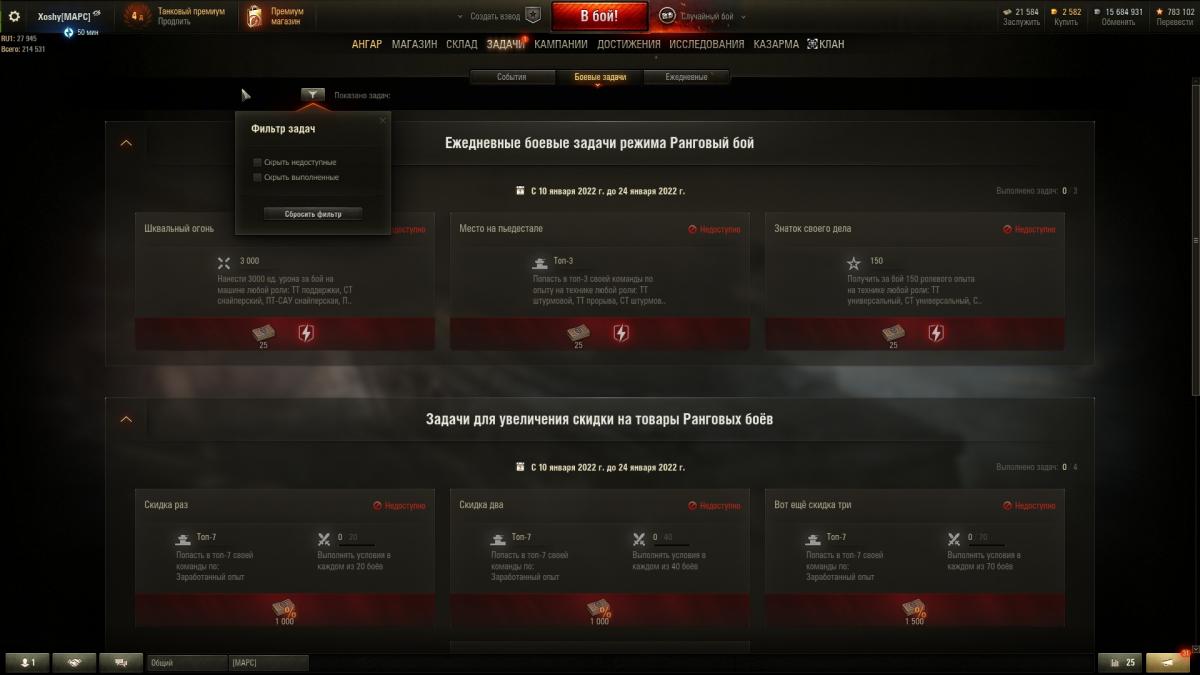1200x675 pixels.
Task: Click the page vertical scrollbar
Action: (1195, 240)
